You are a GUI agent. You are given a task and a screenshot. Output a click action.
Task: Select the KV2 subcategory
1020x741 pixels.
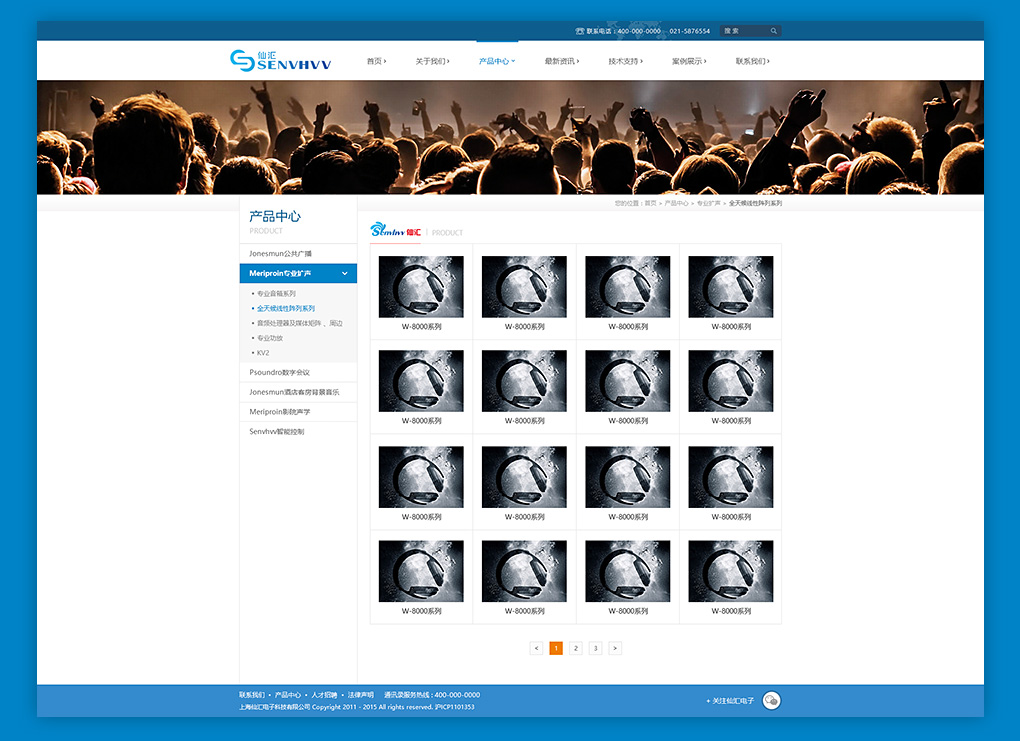(x=263, y=353)
